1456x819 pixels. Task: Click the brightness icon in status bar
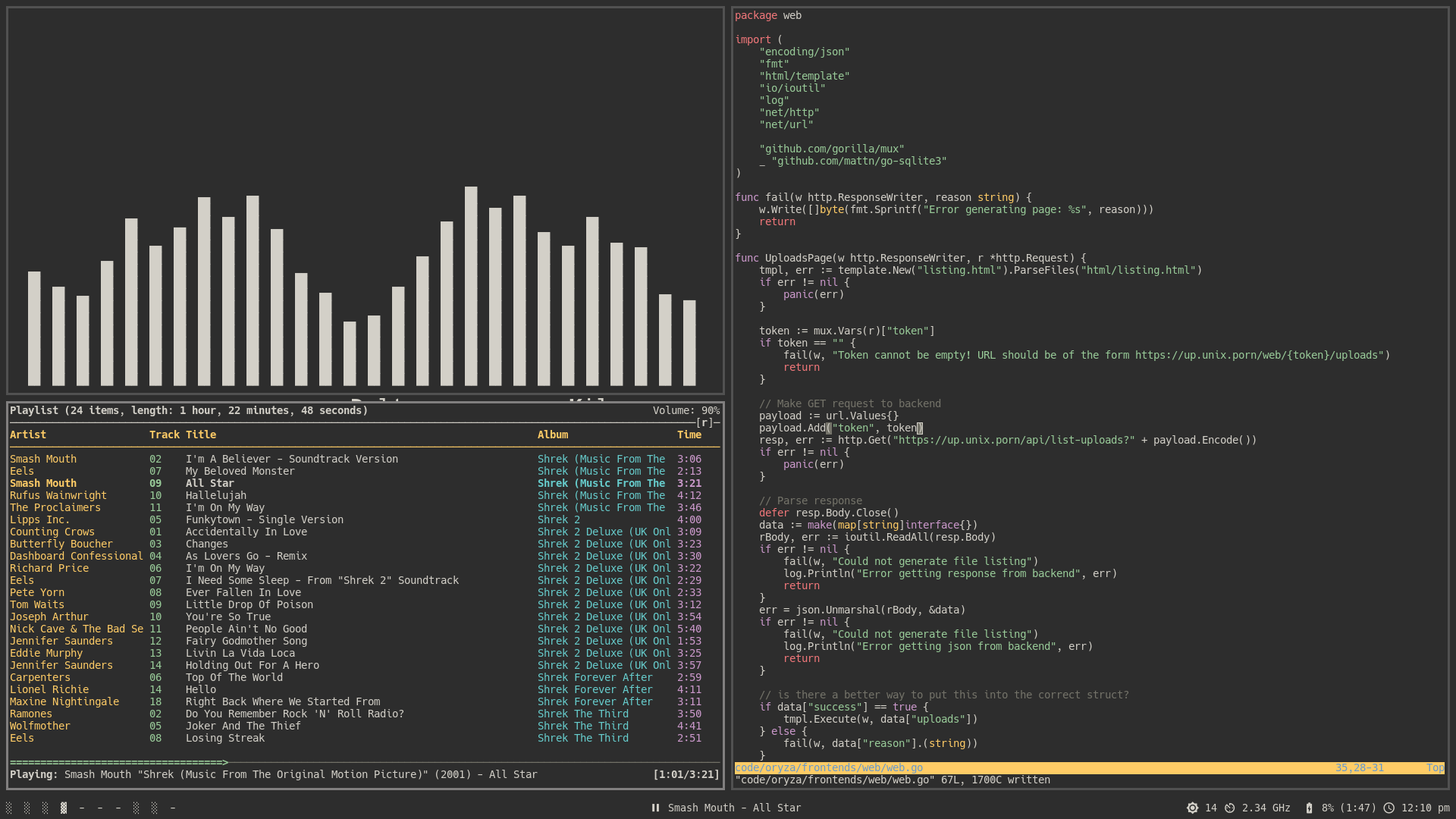(x=1192, y=808)
